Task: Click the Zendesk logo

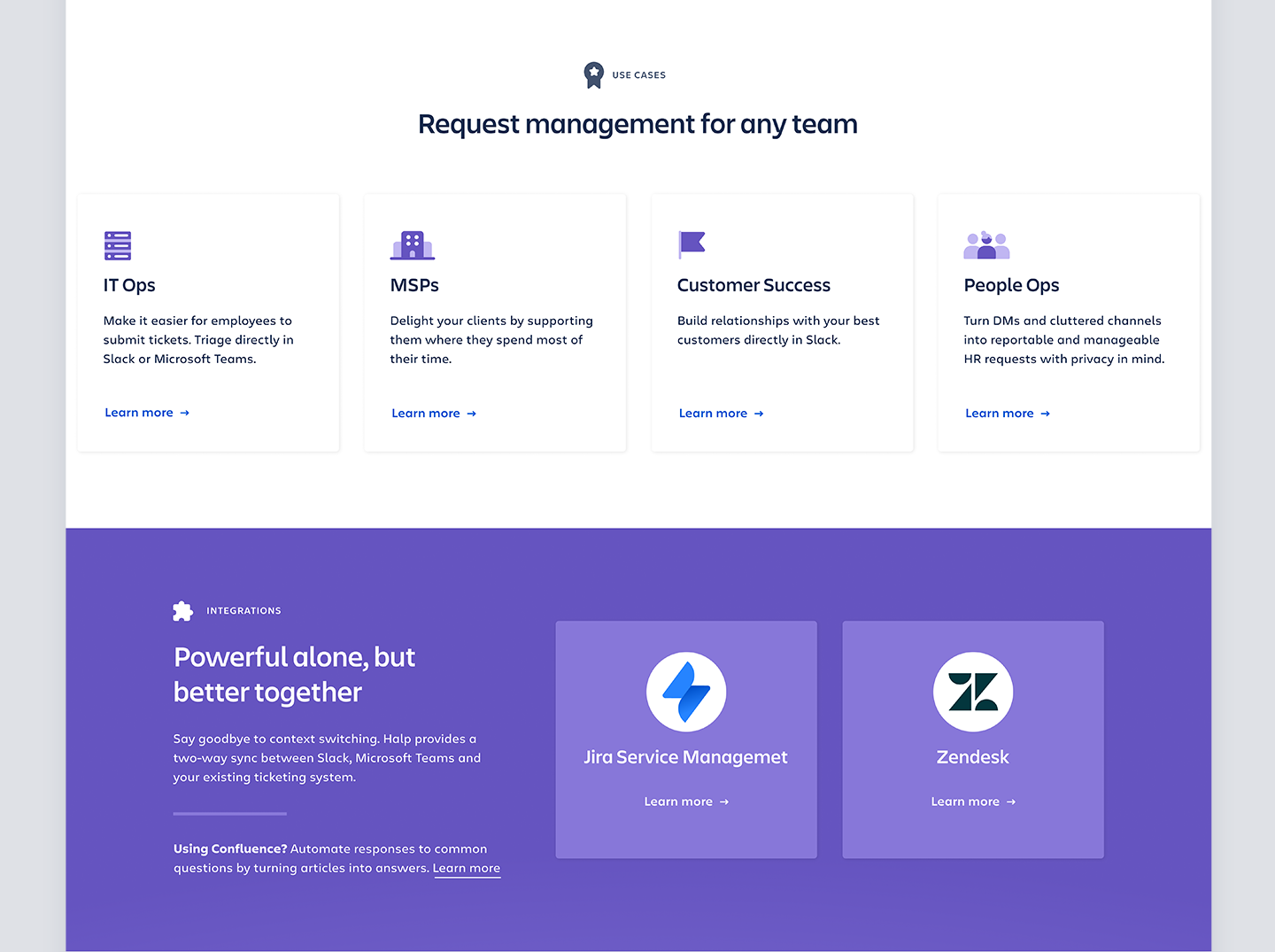Action: [x=973, y=692]
